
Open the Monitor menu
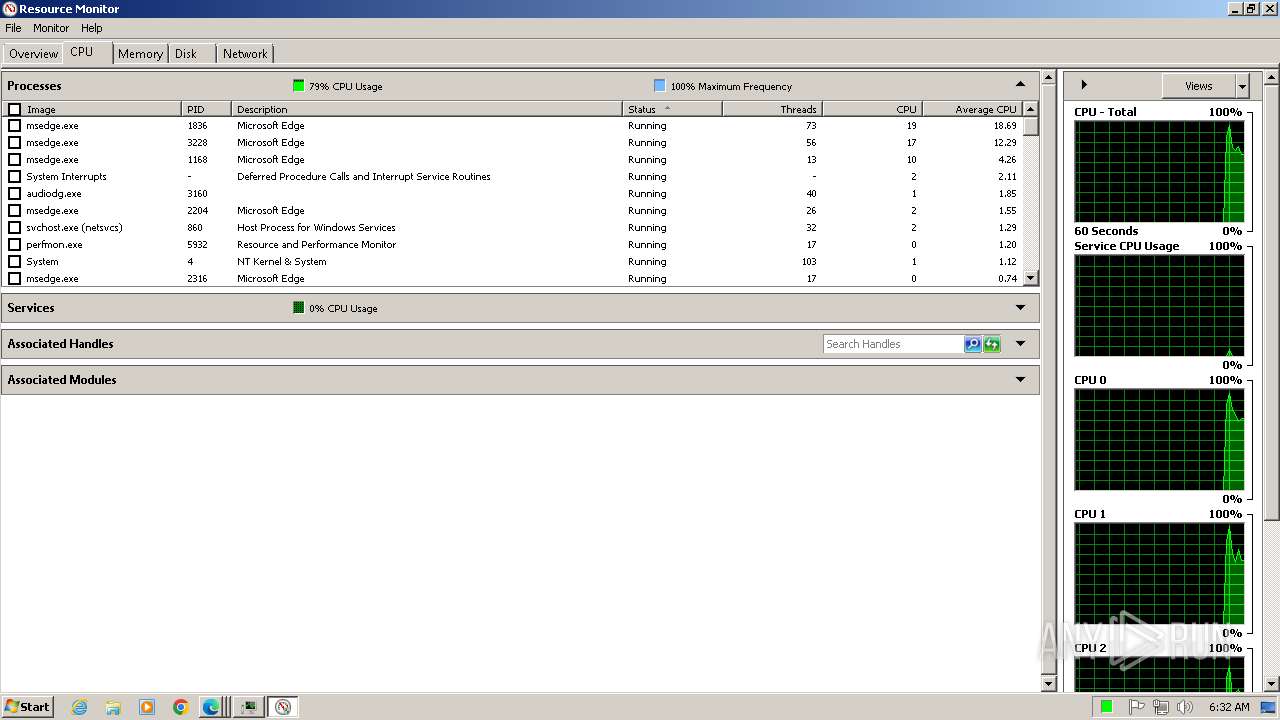point(51,28)
